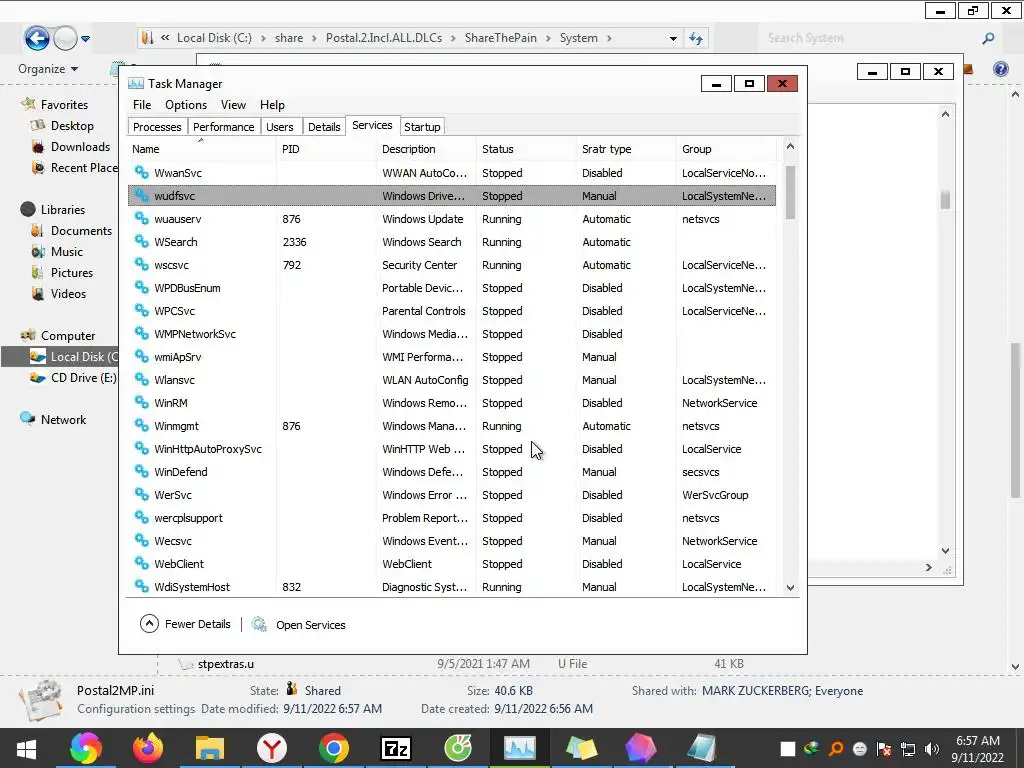1024x768 pixels.
Task: Click the Fewer Details arrow icon
Action: click(149, 624)
